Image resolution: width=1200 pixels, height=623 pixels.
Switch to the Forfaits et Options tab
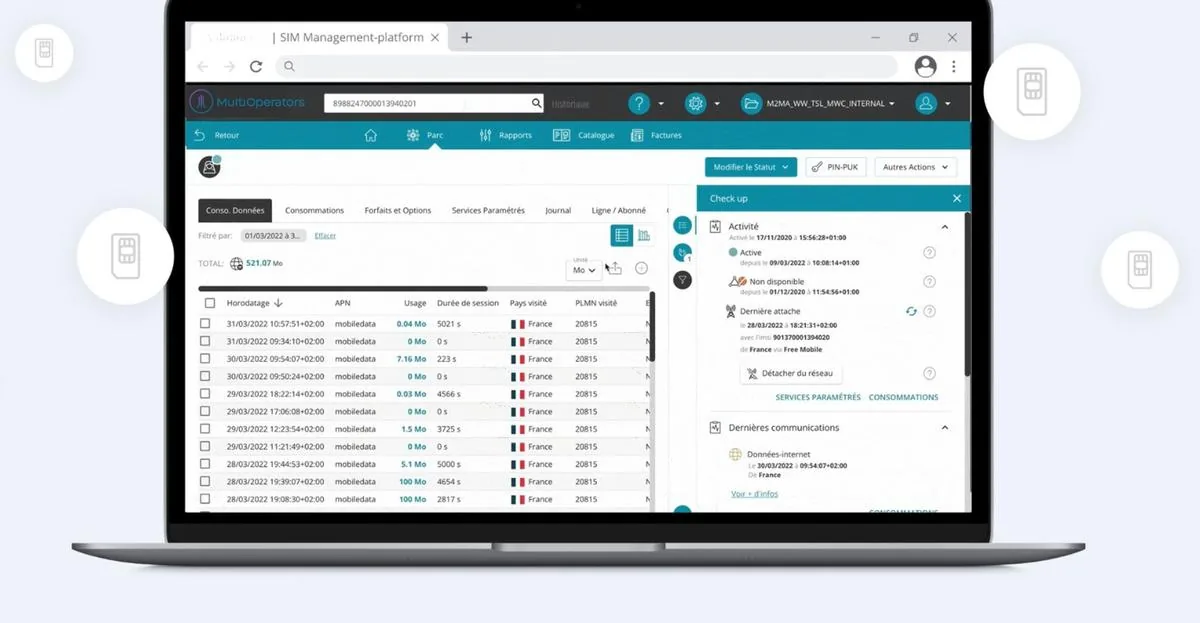click(398, 210)
